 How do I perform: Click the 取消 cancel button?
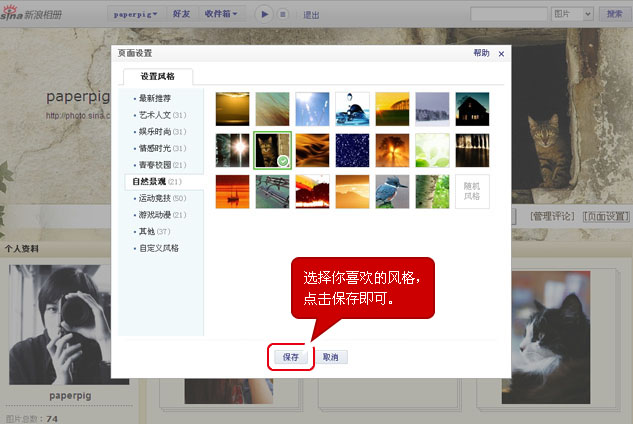(x=331, y=357)
